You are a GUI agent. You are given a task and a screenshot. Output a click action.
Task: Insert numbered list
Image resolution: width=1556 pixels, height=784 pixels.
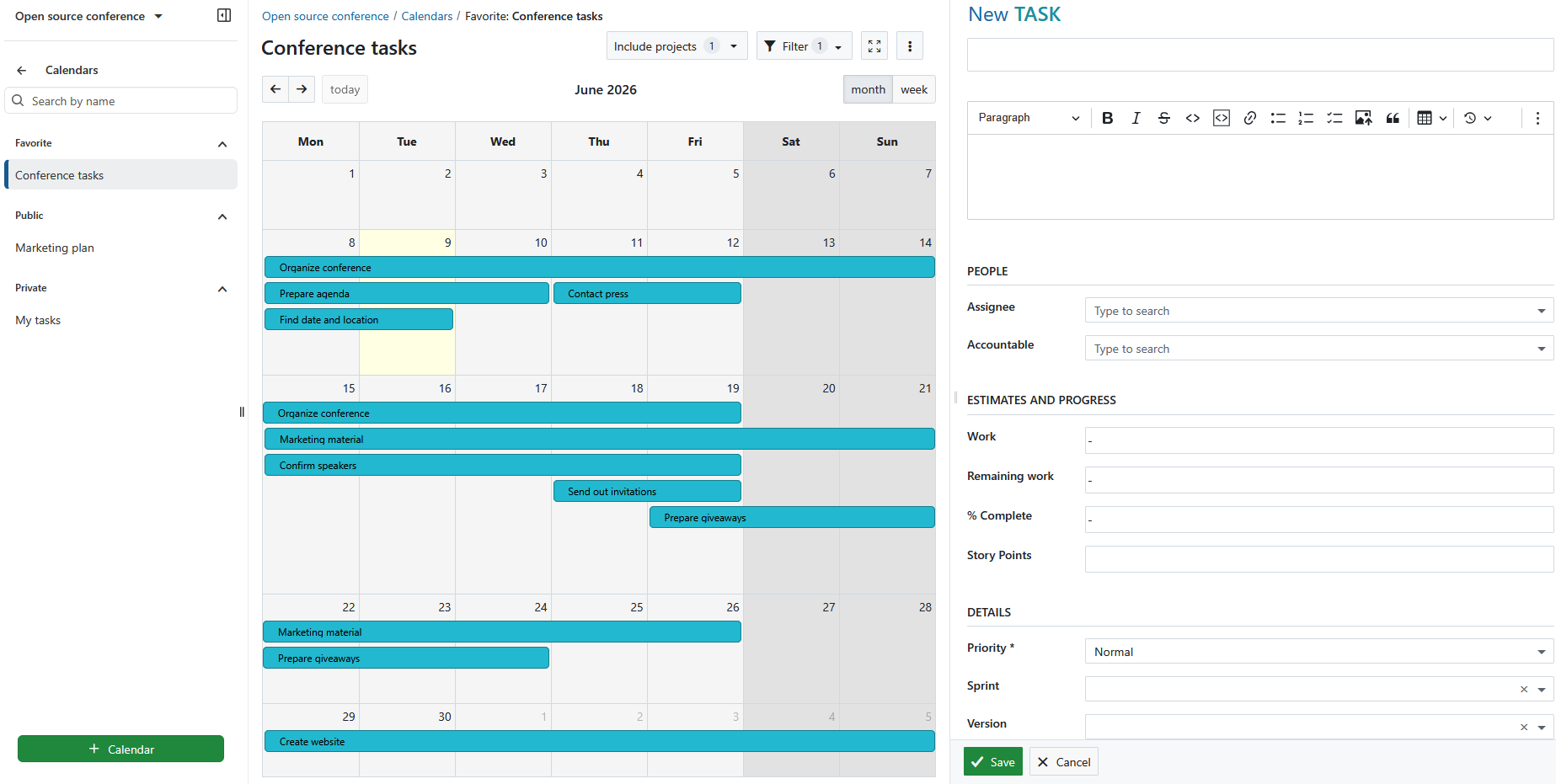click(x=1306, y=118)
